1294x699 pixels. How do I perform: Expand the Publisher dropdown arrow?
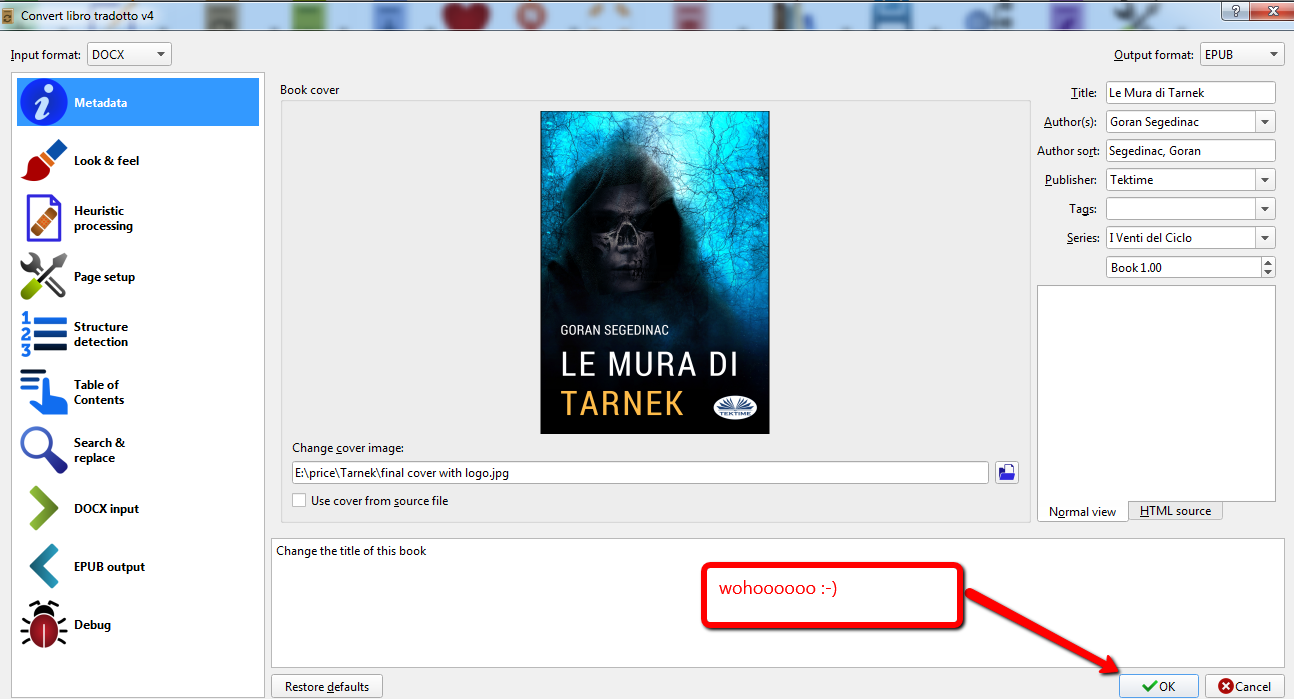[x=1266, y=180]
